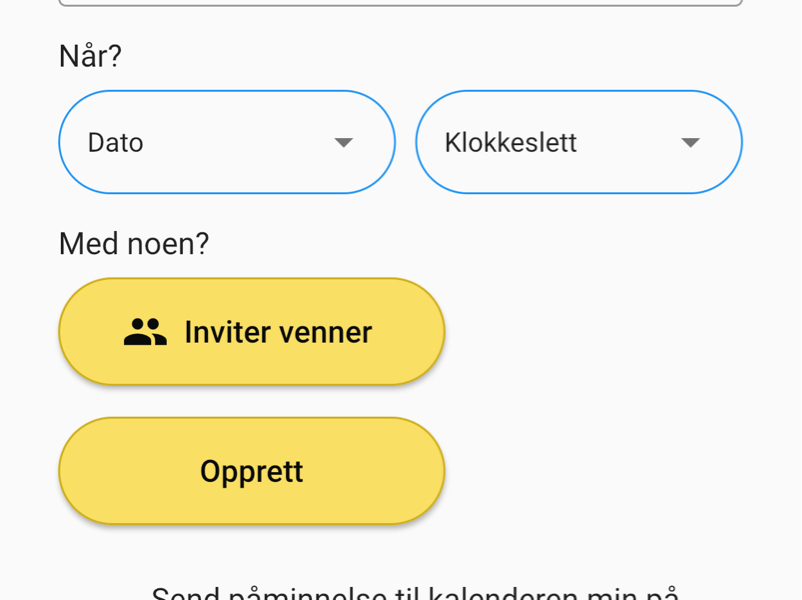This screenshot has height=600, width=802.
Task: Select the Dato text inside the date field
Action: 116,143
